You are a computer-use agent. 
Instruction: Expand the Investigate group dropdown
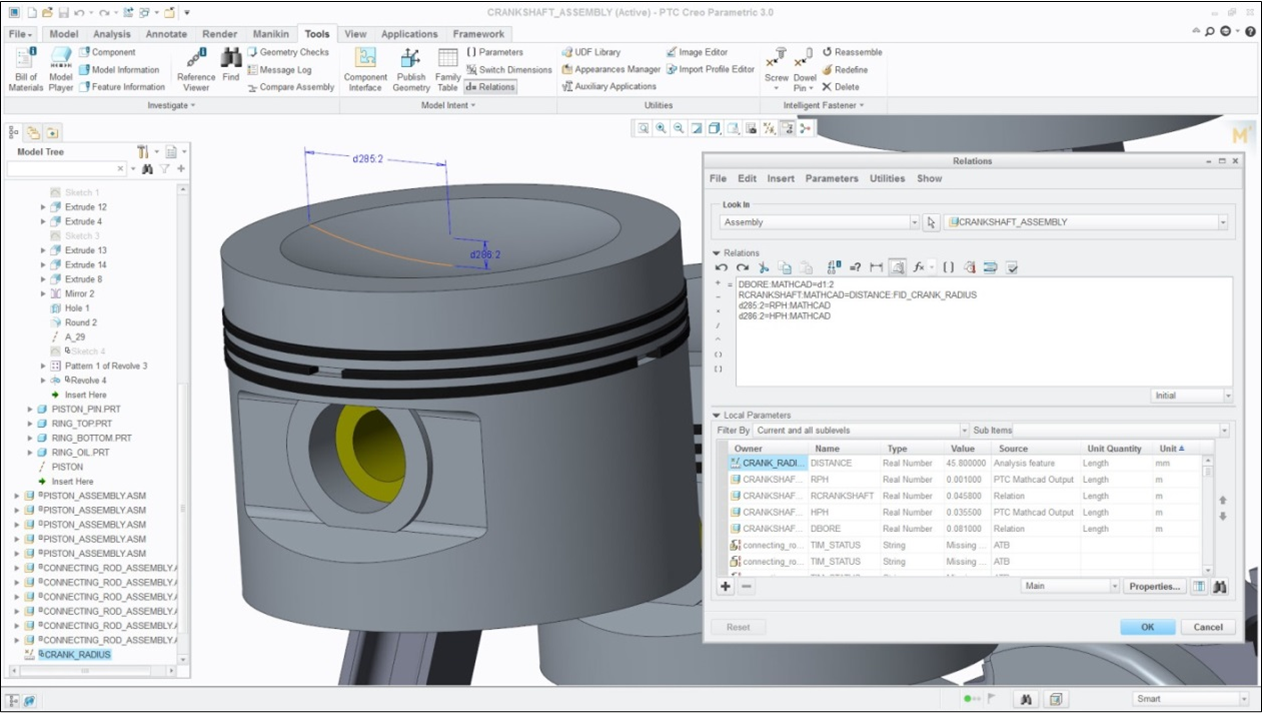pos(171,105)
